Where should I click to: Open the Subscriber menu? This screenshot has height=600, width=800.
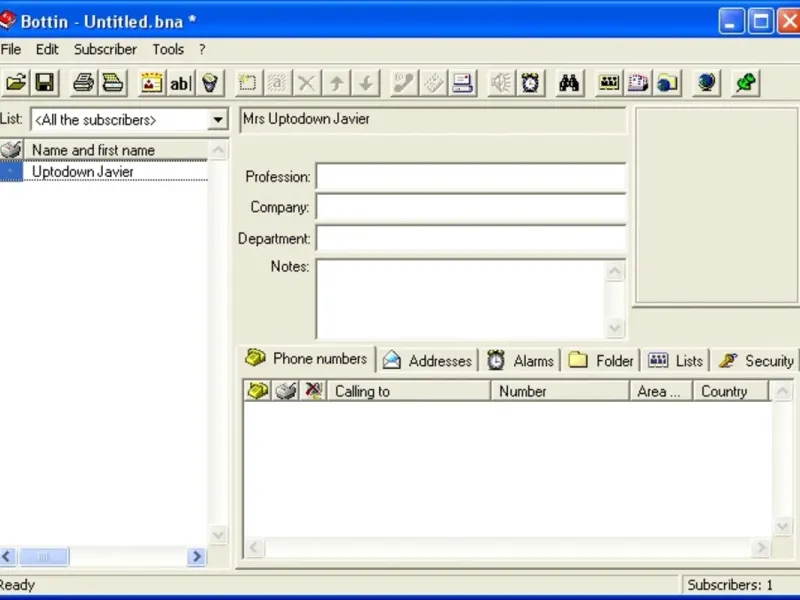(x=105, y=49)
